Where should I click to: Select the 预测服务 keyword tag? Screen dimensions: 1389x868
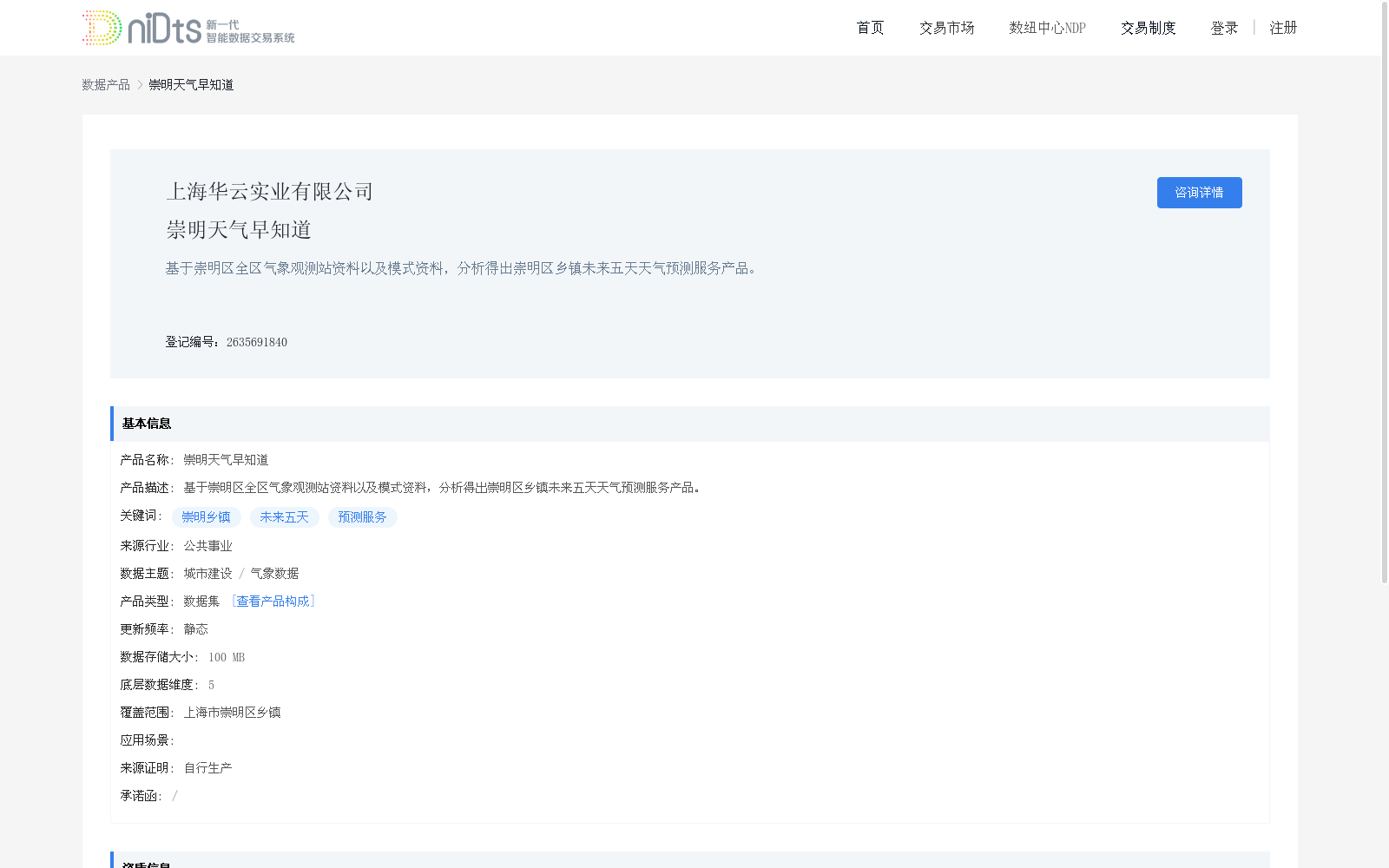tap(363, 517)
